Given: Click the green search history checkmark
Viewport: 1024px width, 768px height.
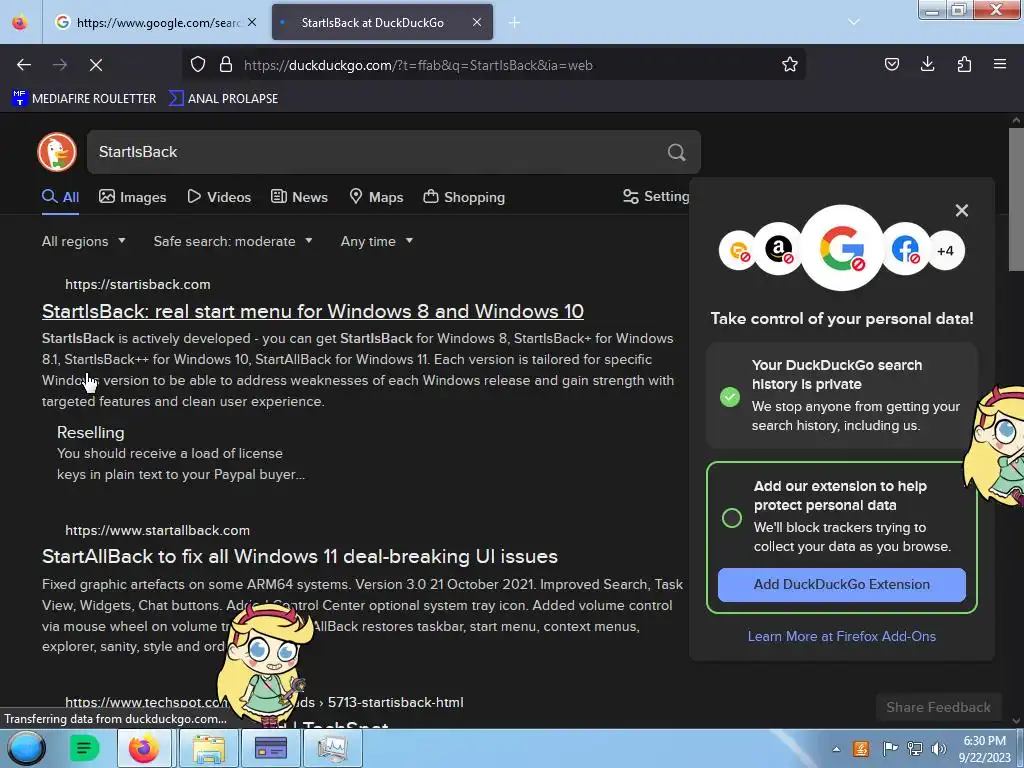Looking at the screenshot, I should click(729, 396).
